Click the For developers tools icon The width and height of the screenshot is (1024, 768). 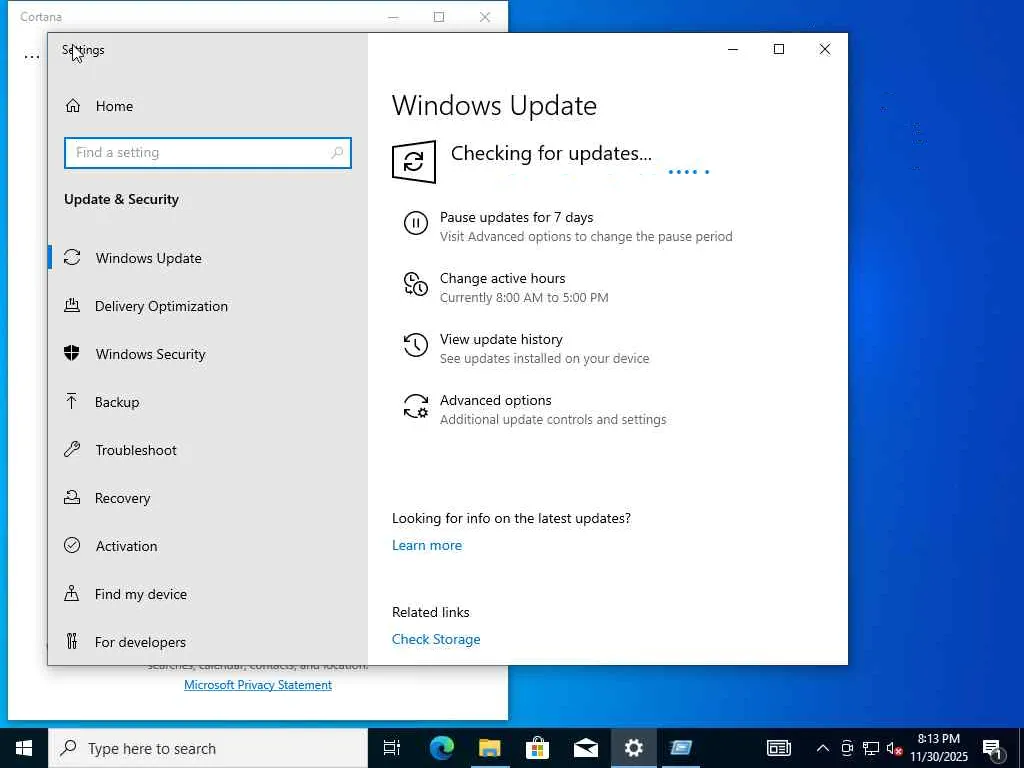click(x=72, y=641)
